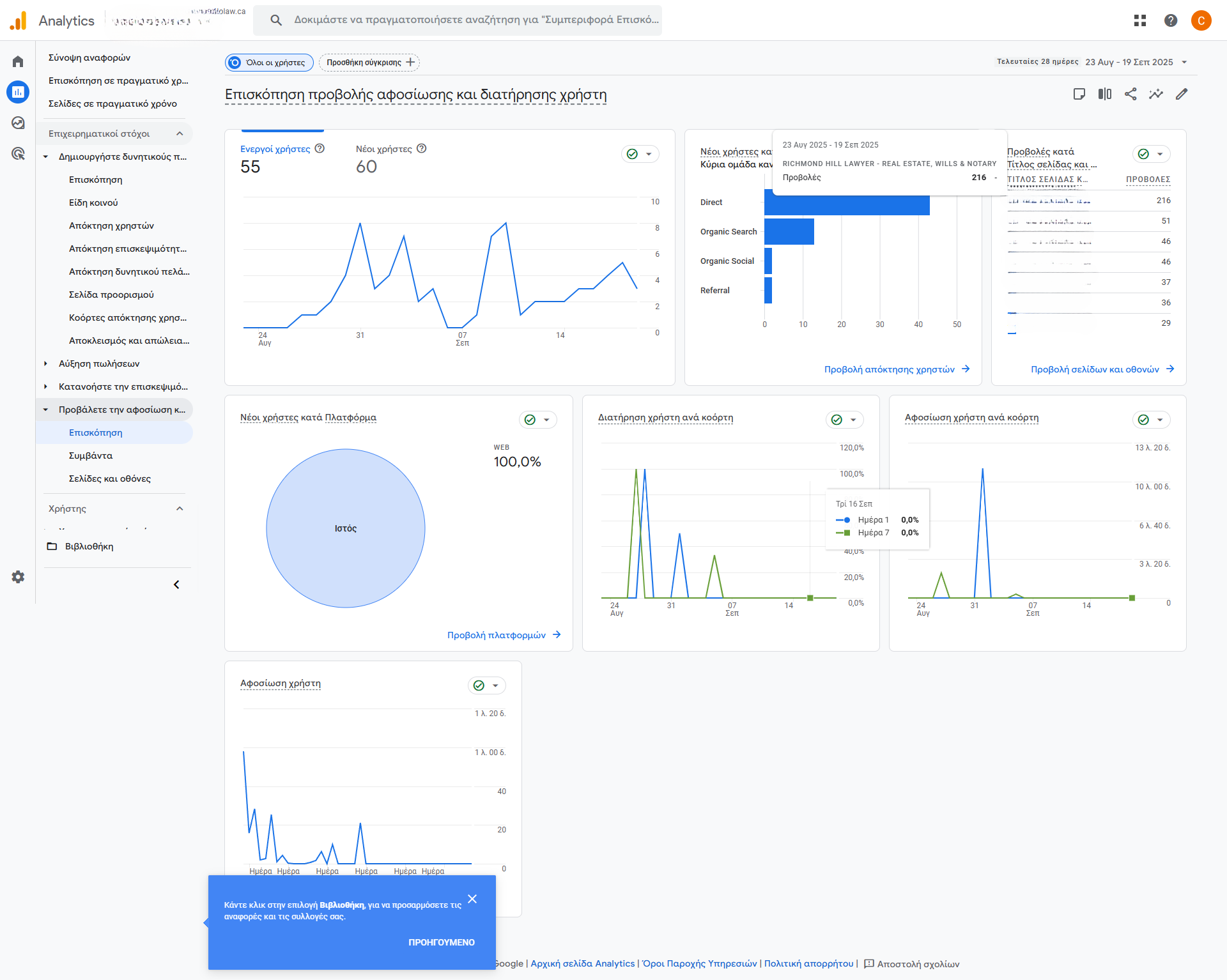Follow the Προβολή πλατφορμών link
Viewport: 1227px width, 980px height.
pyautogui.click(x=498, y=634)
